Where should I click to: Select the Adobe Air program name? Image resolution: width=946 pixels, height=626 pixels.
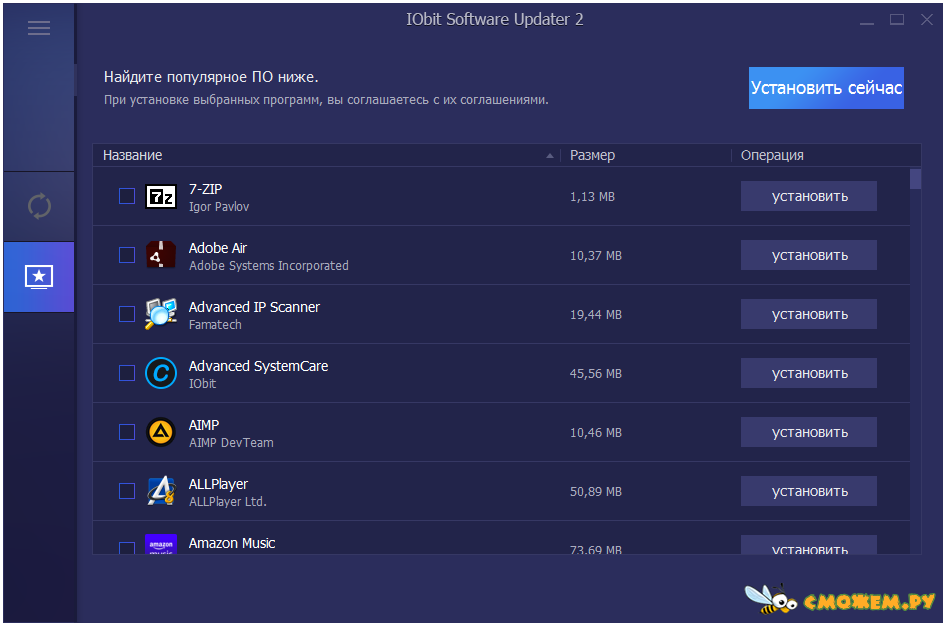[x=218, y=248]
